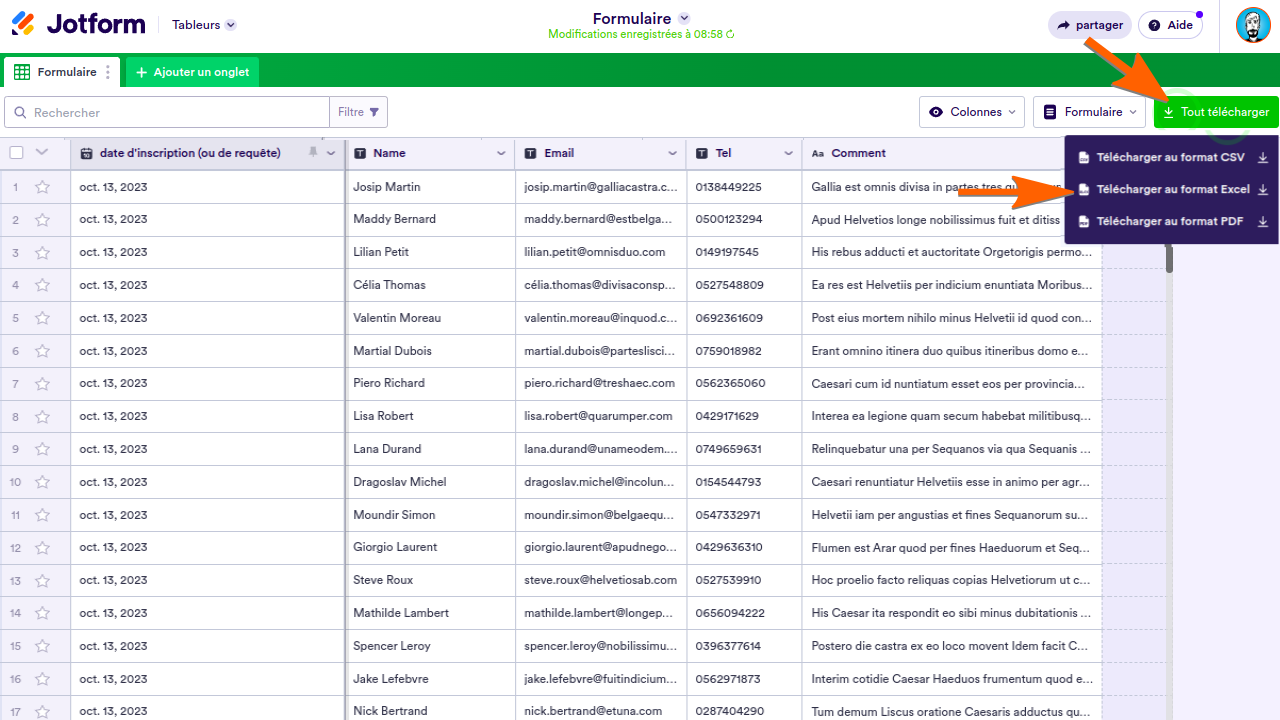Click the Comment column header

(932, 153)
